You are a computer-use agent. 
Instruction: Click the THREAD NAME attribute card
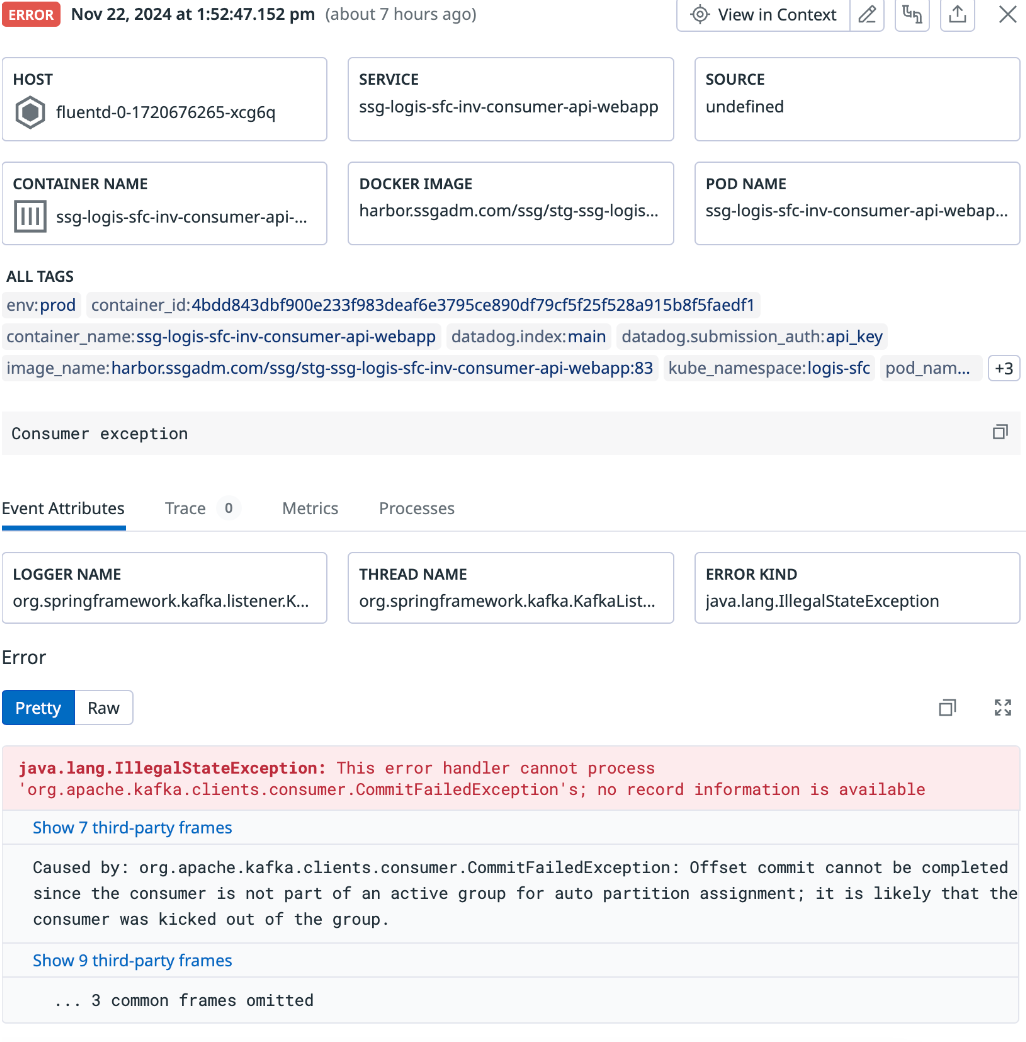tap(510, 588)
